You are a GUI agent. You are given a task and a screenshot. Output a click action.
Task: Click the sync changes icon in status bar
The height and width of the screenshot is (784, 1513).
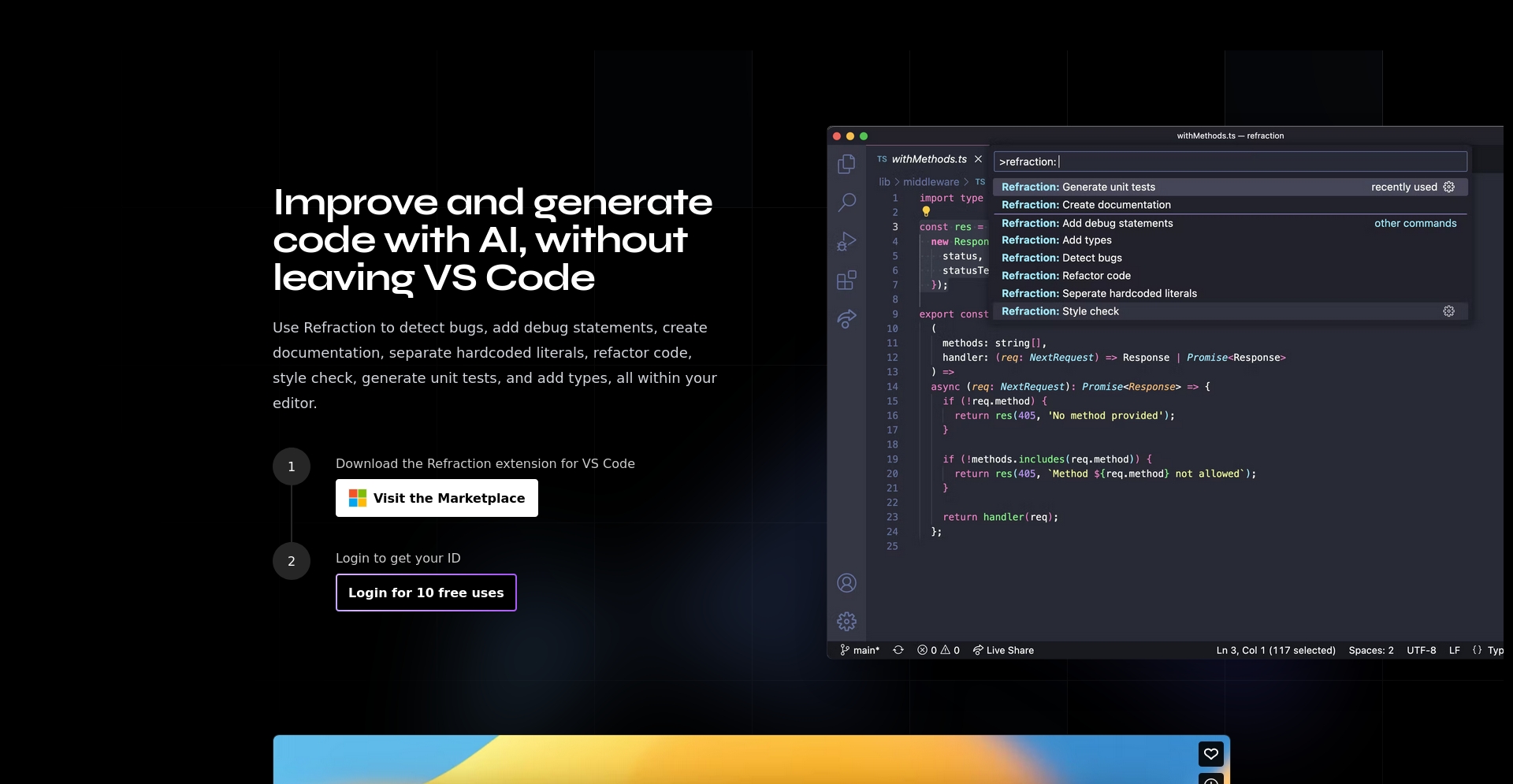(898, 650)
